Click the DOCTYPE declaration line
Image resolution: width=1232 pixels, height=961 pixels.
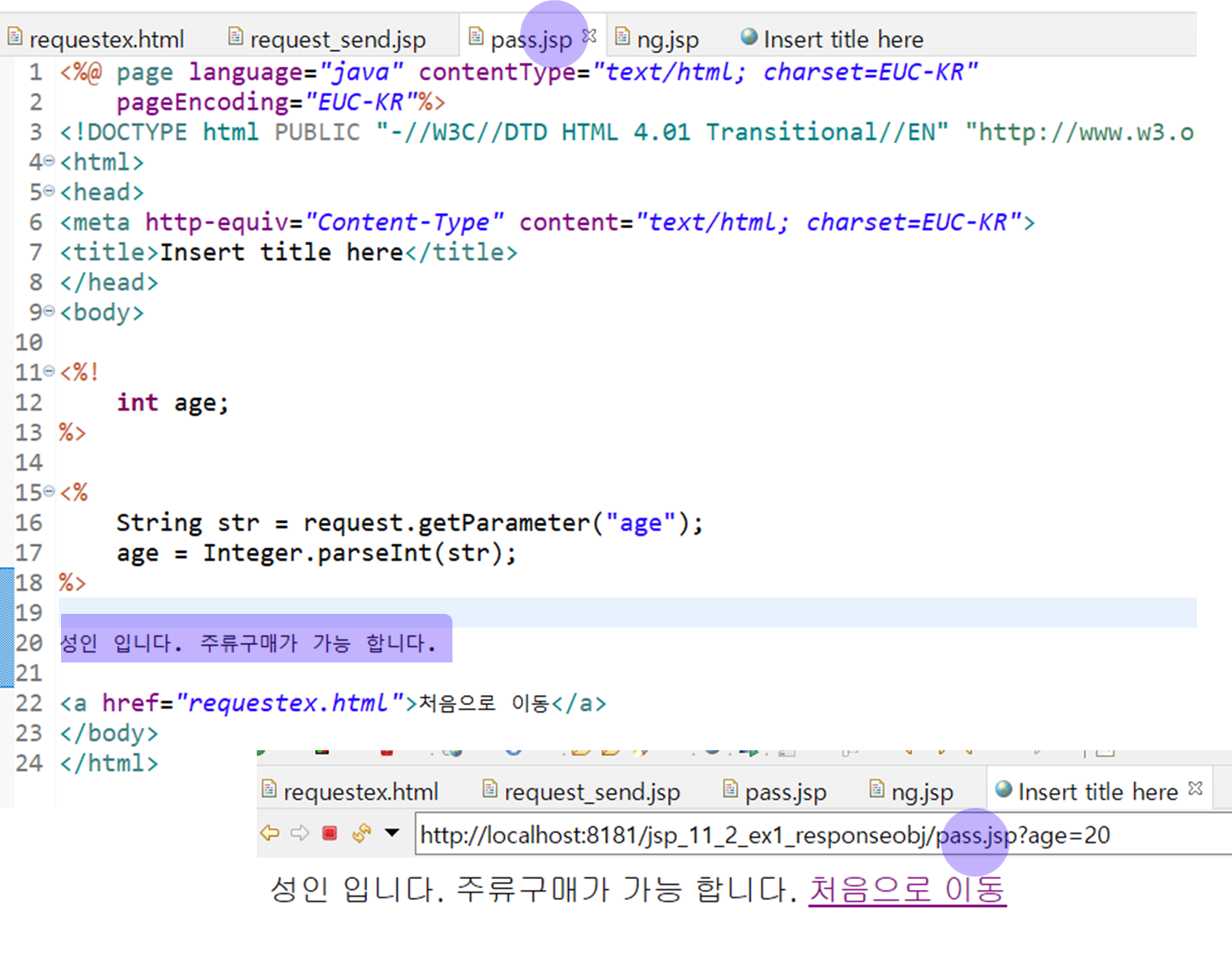627,131
